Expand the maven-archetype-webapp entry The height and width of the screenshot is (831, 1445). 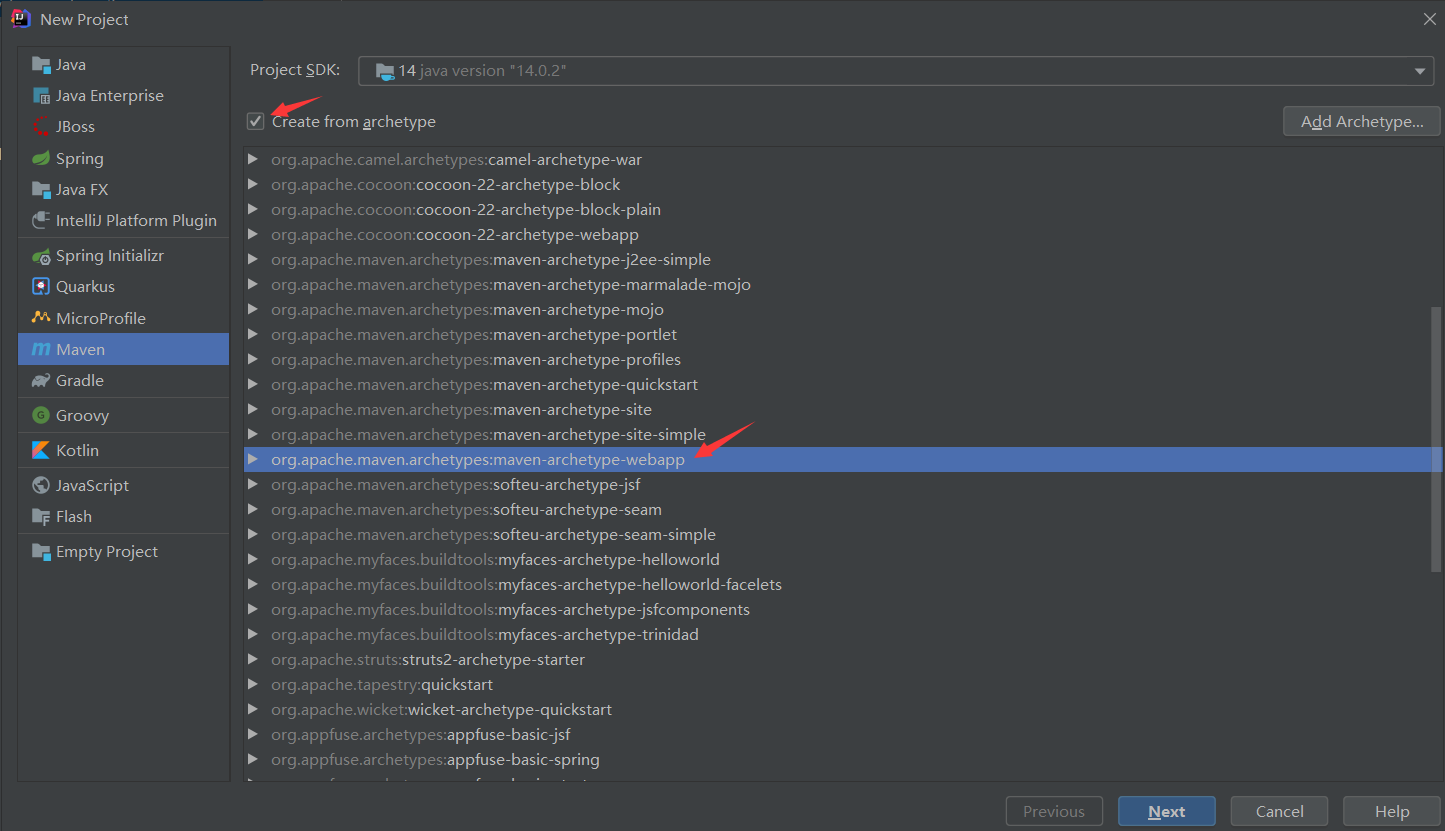tap(253, 459)
